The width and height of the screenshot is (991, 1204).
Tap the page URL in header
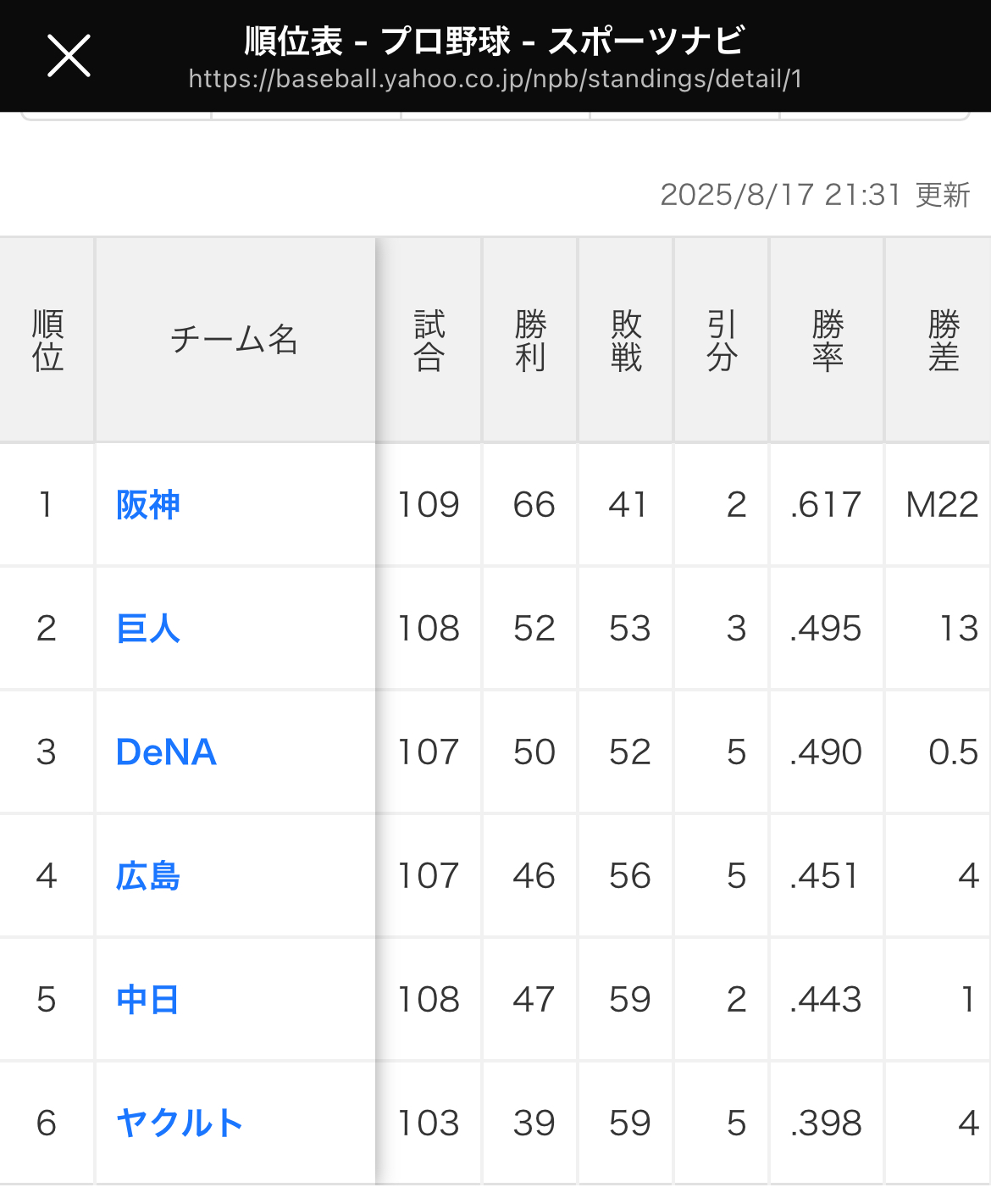(495, 80)
